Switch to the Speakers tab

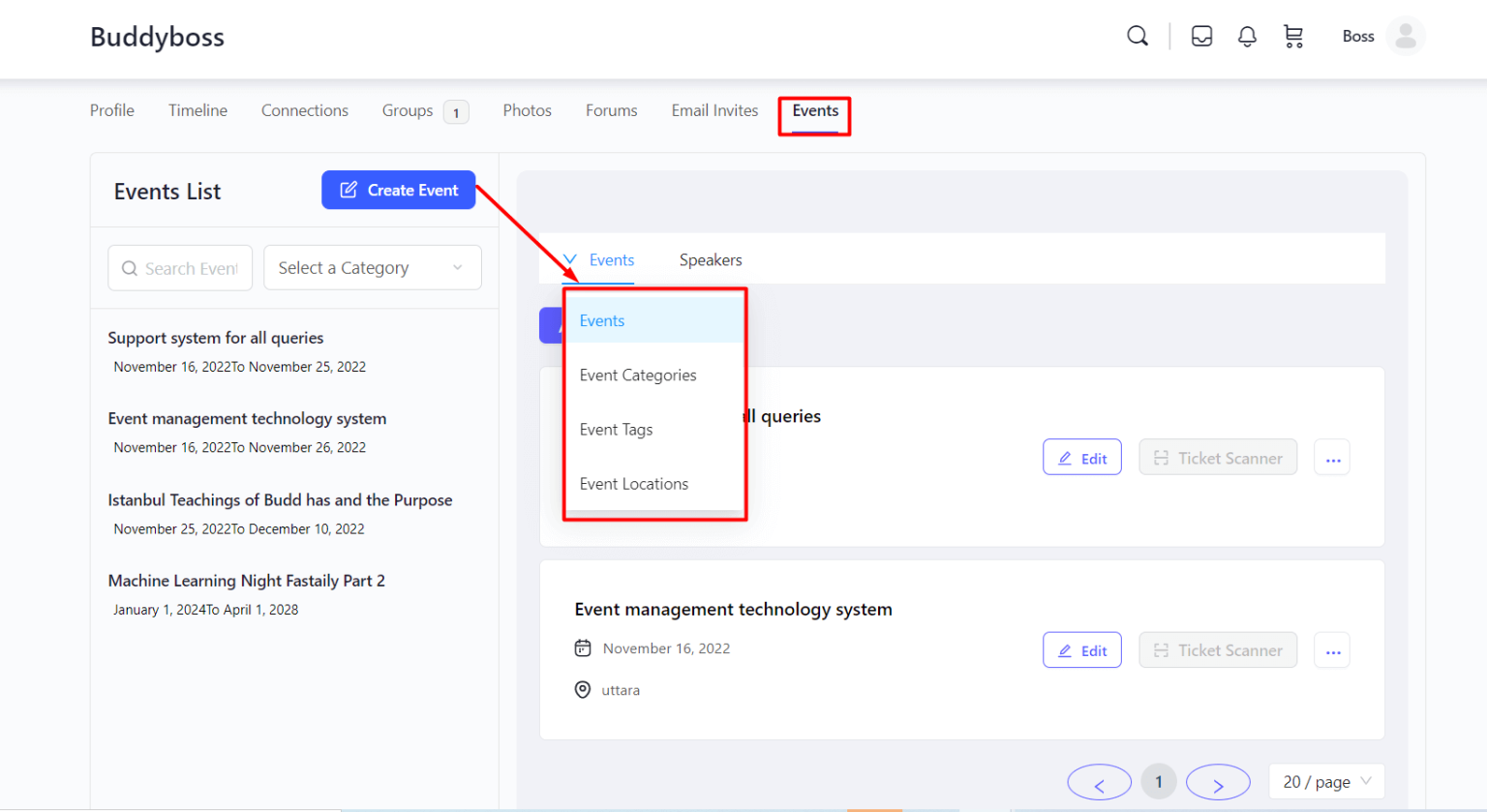coord(711,259)
